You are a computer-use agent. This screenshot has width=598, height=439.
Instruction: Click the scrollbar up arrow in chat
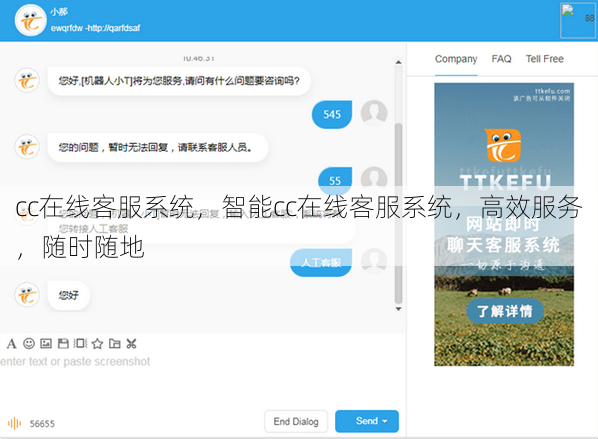[x=399, y=62]
